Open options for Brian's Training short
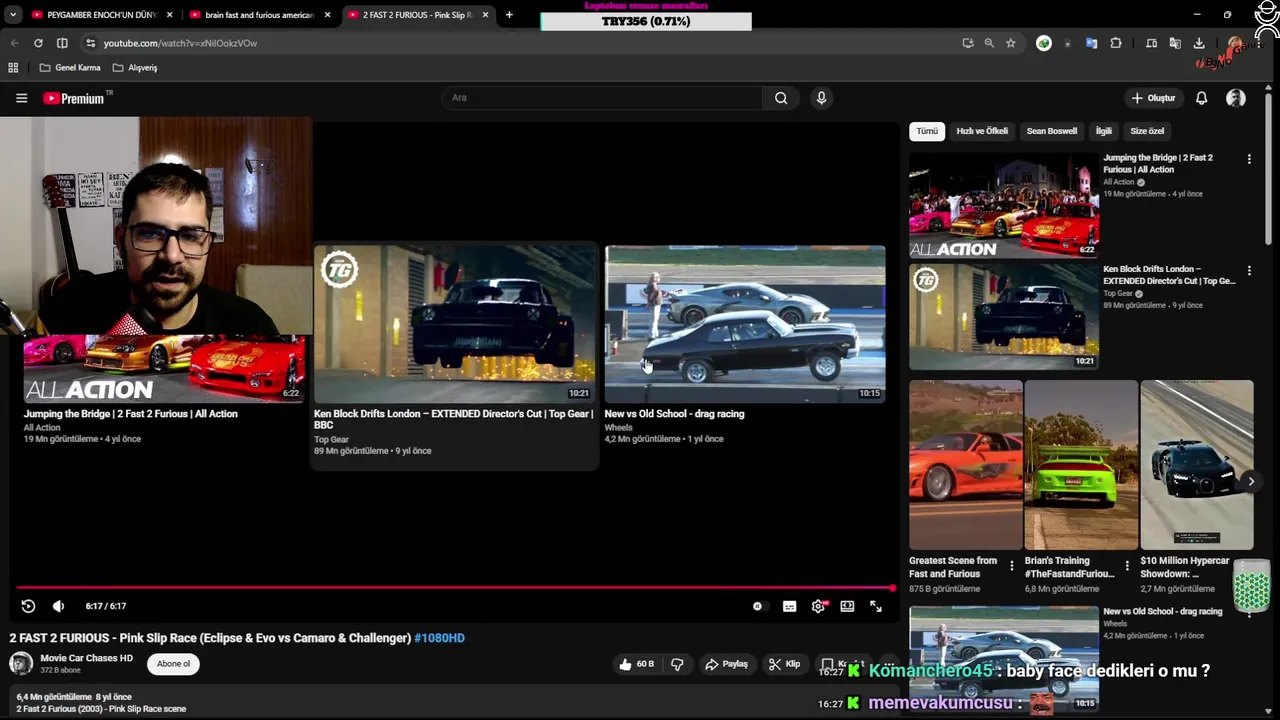Screen dimensions: 1280x720 [1127, 566]
